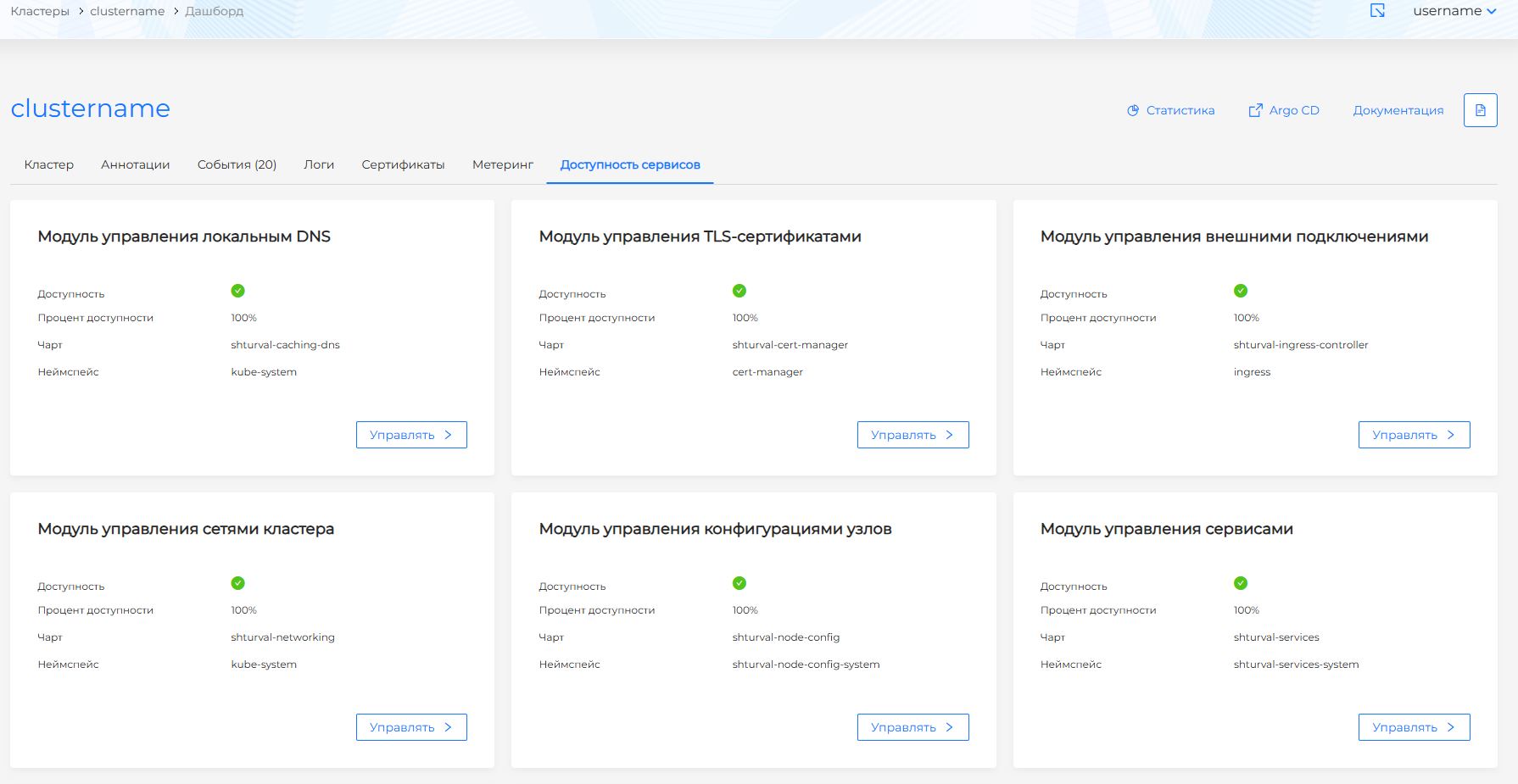Click Управлять on сетями кластера module

411,726
